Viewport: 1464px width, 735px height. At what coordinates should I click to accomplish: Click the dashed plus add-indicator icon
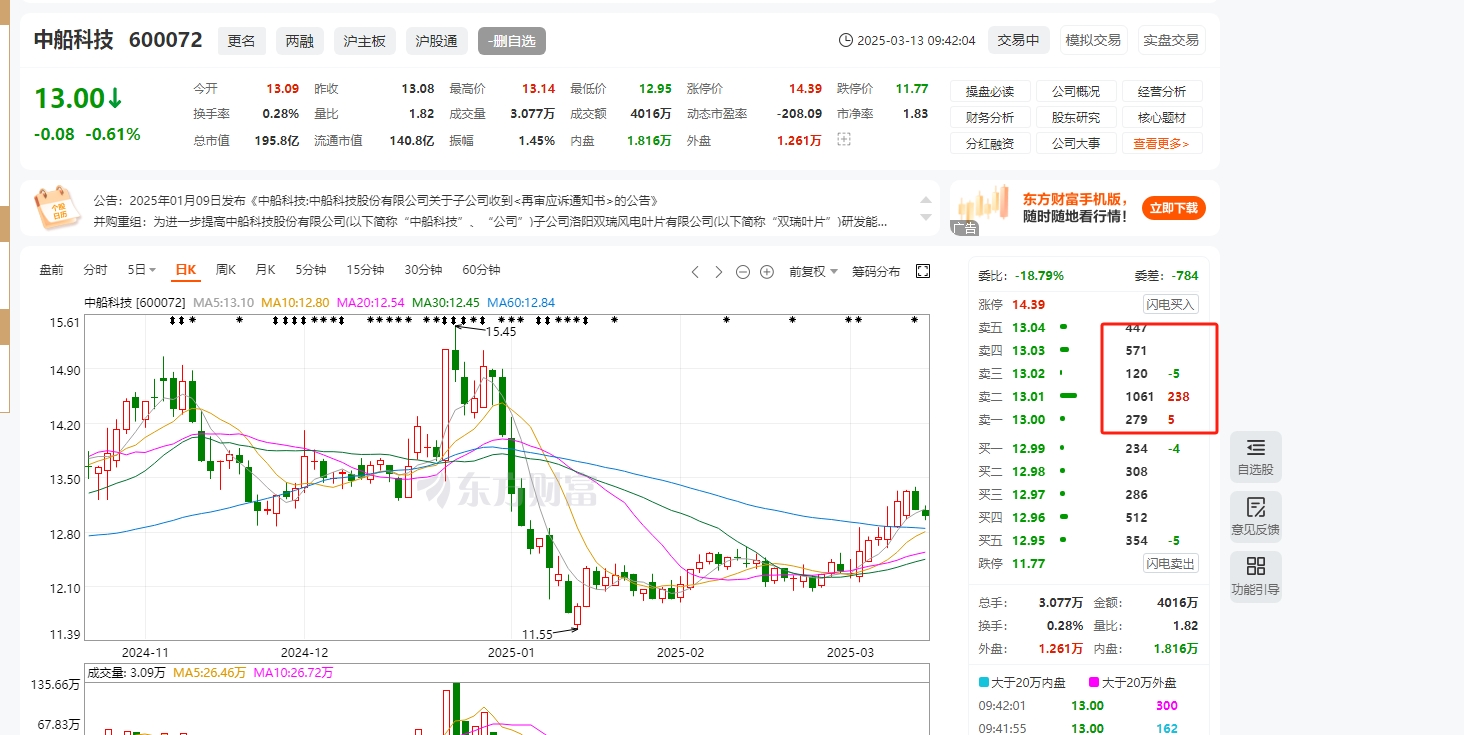[843, 140]
